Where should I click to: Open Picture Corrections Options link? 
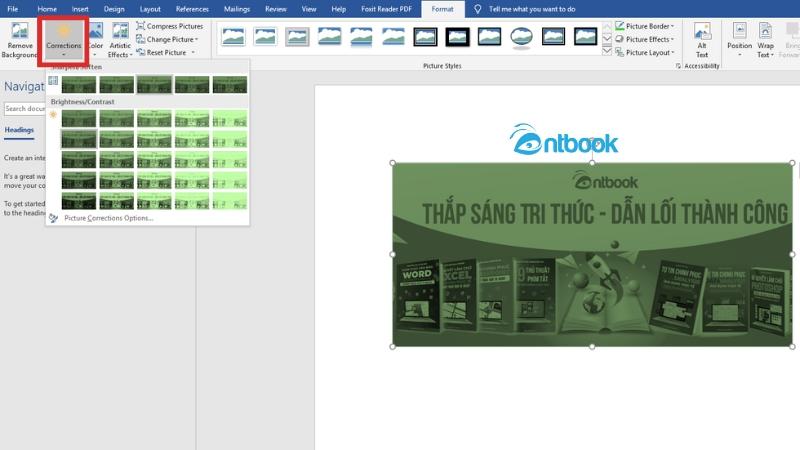[108, 218]
